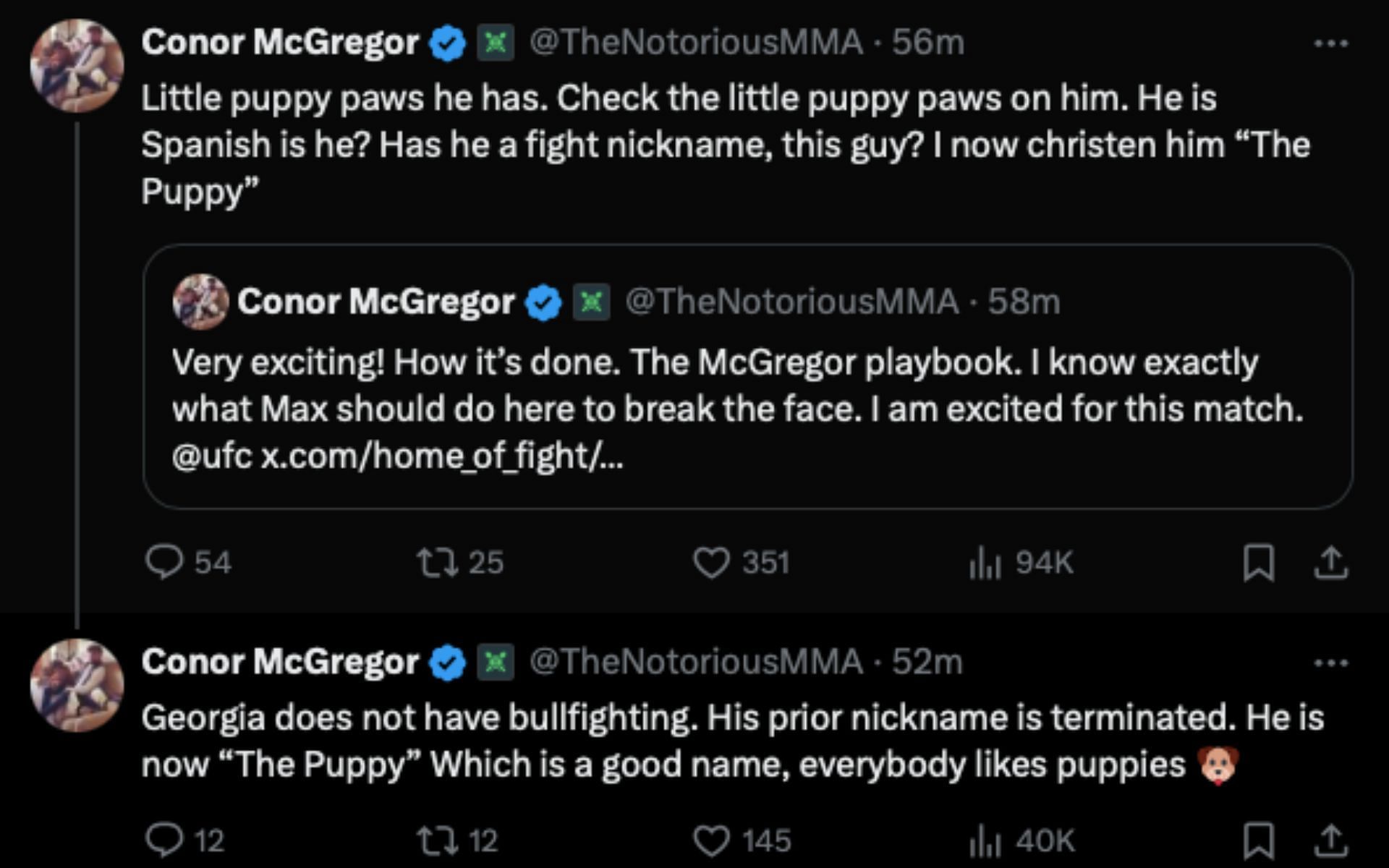Open more options for the 52m tweet

click(1330, 663)
